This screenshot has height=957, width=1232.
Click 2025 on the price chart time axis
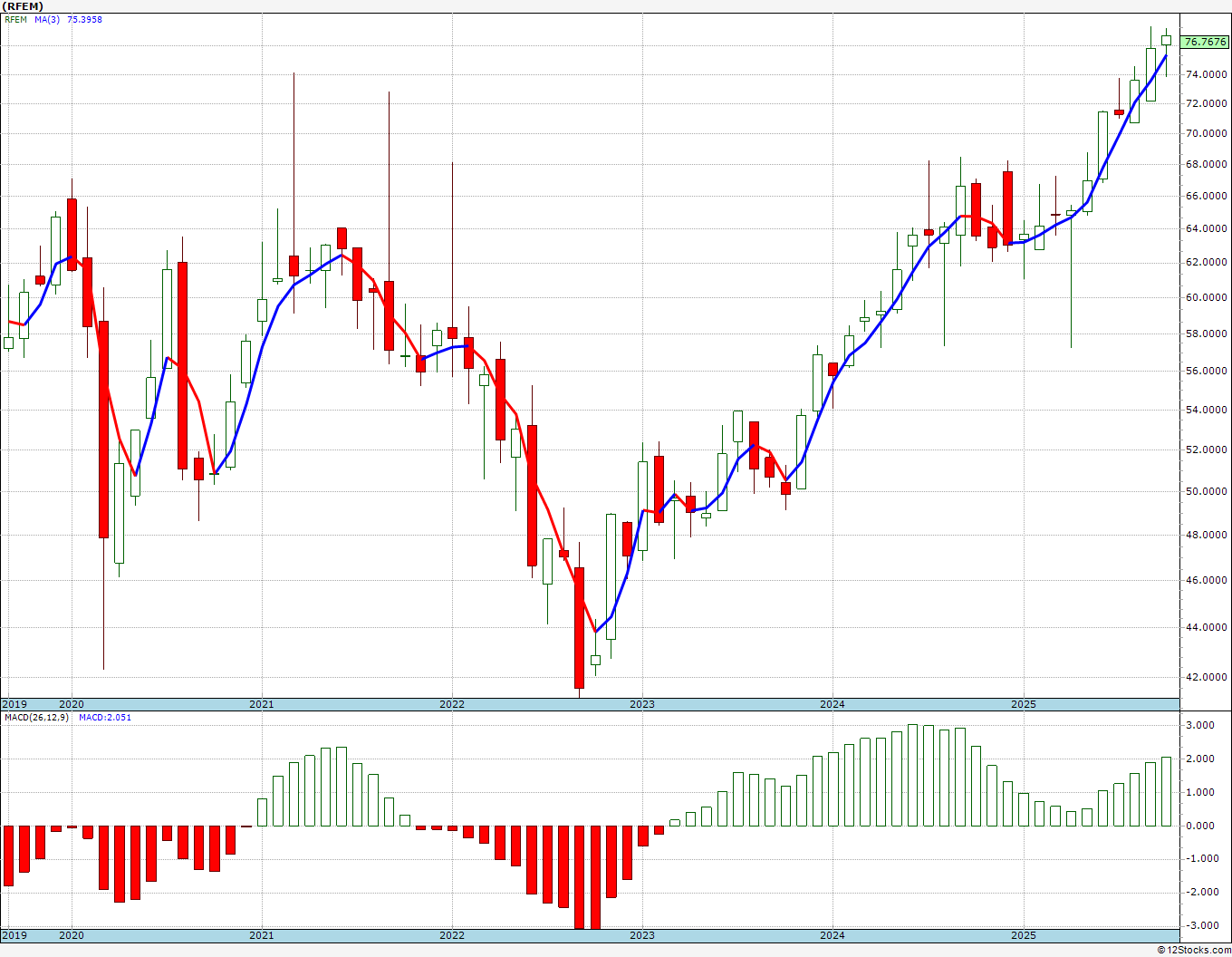(1024, 704)
